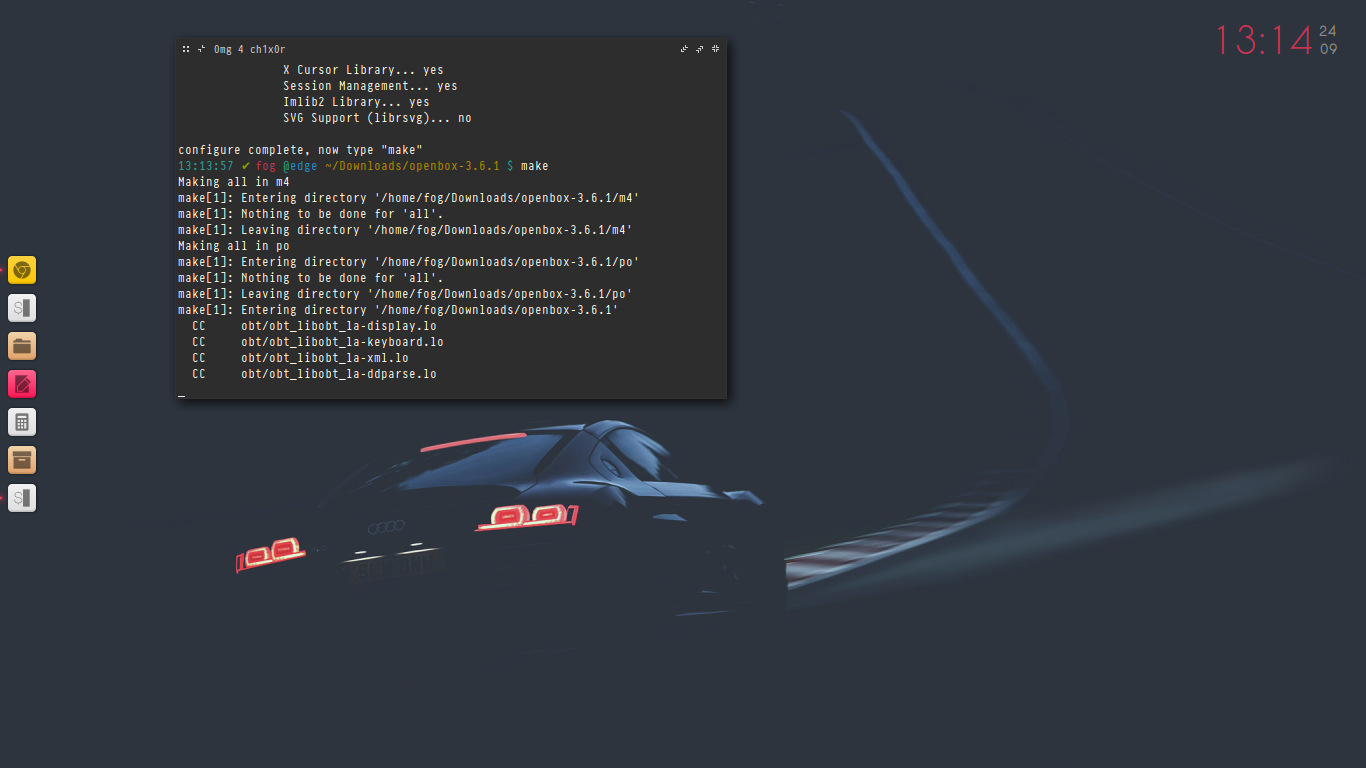Click the 'SVG Support (librsvg)... no' line
This screenshot has height=768, width=1366.
[377, 118]
